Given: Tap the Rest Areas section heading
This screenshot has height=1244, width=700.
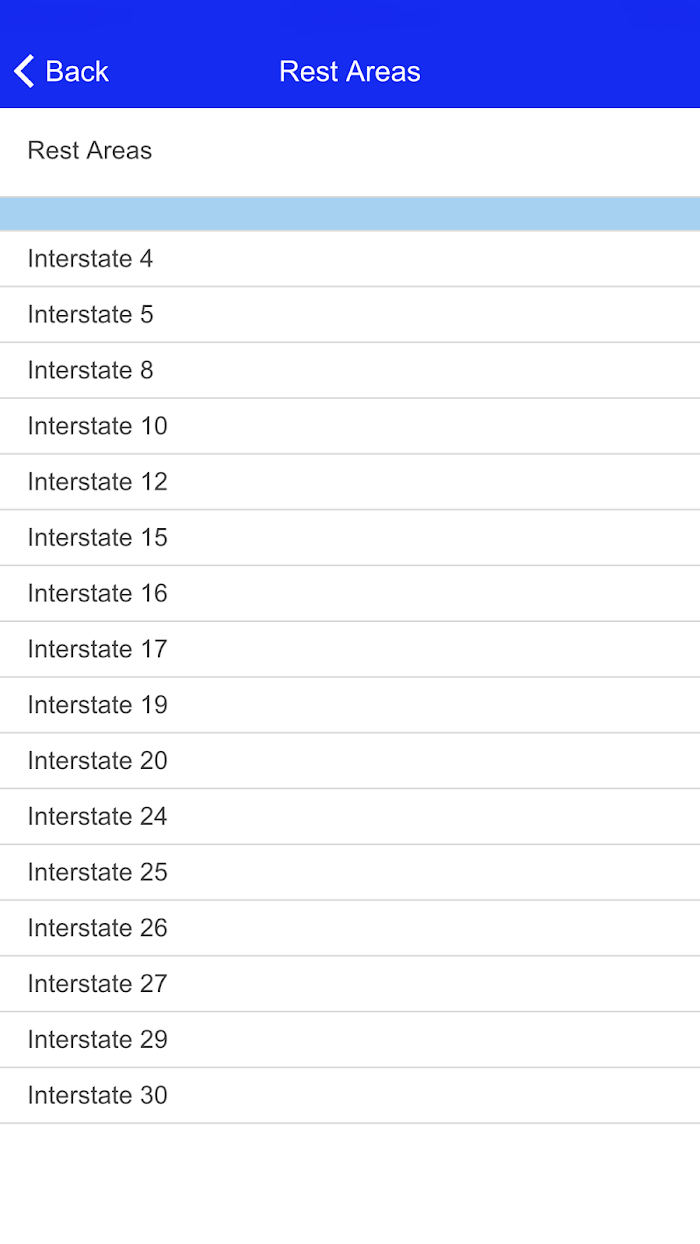Looking at the screenshot, I should [x=90, y=151].
